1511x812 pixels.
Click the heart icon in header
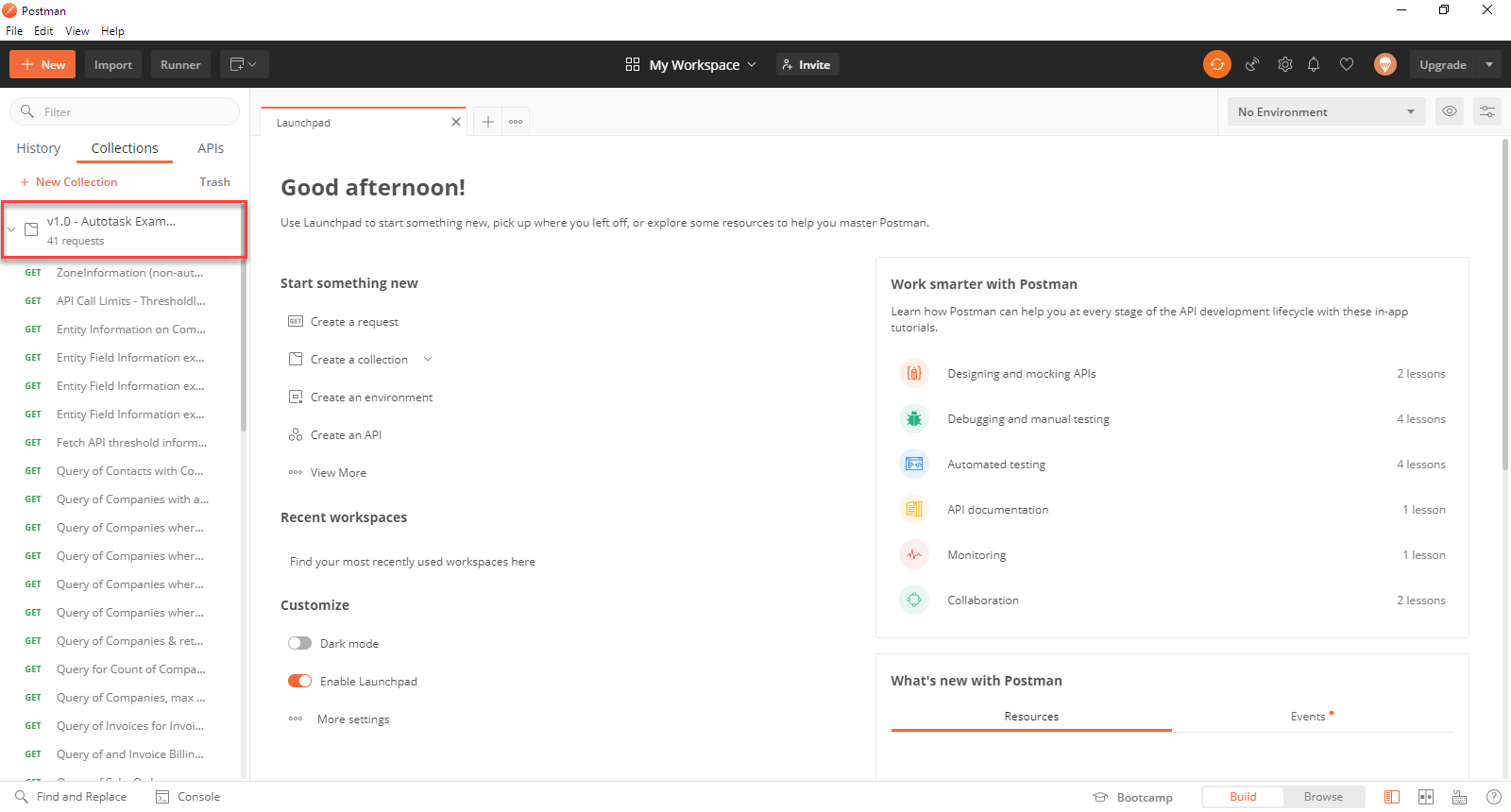pos(1347,64)
